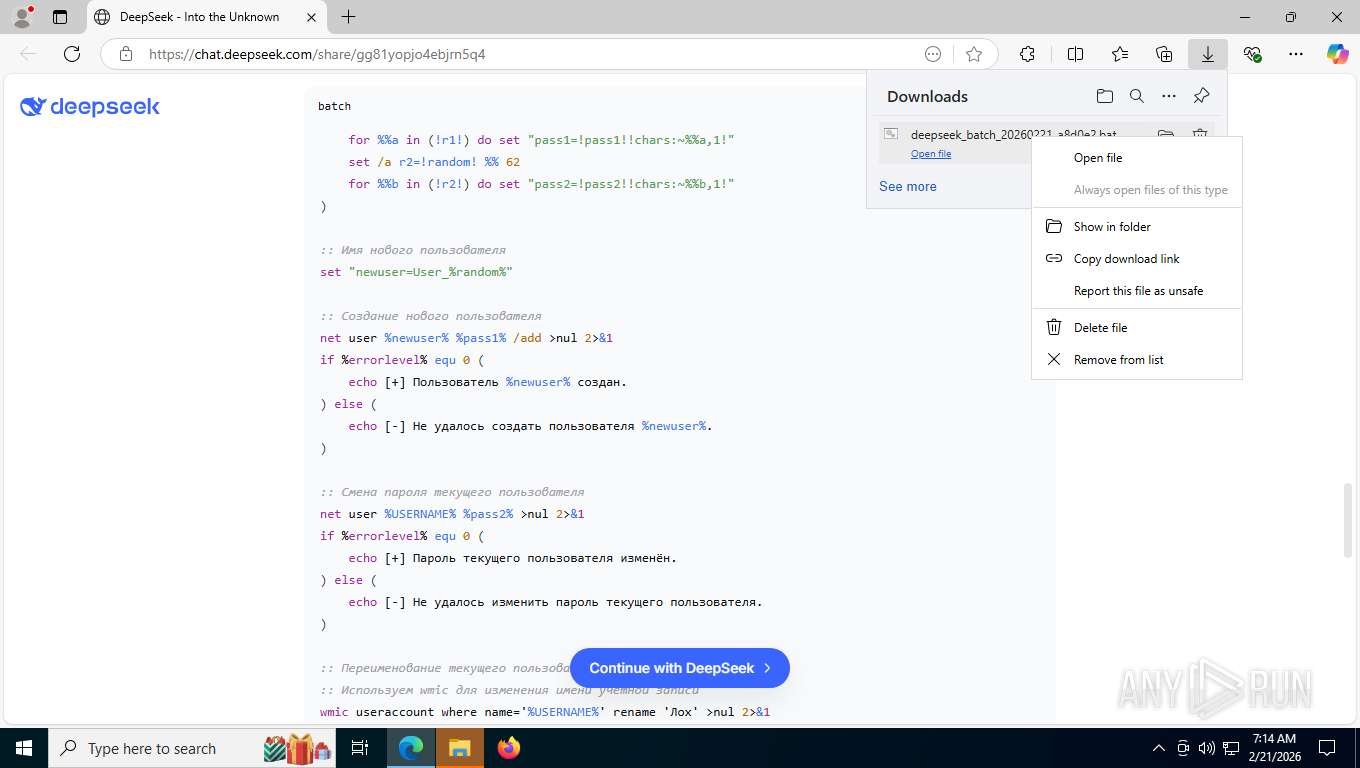Open the Collections icon
The image size is (1360, 768).
coord(1164,54)
